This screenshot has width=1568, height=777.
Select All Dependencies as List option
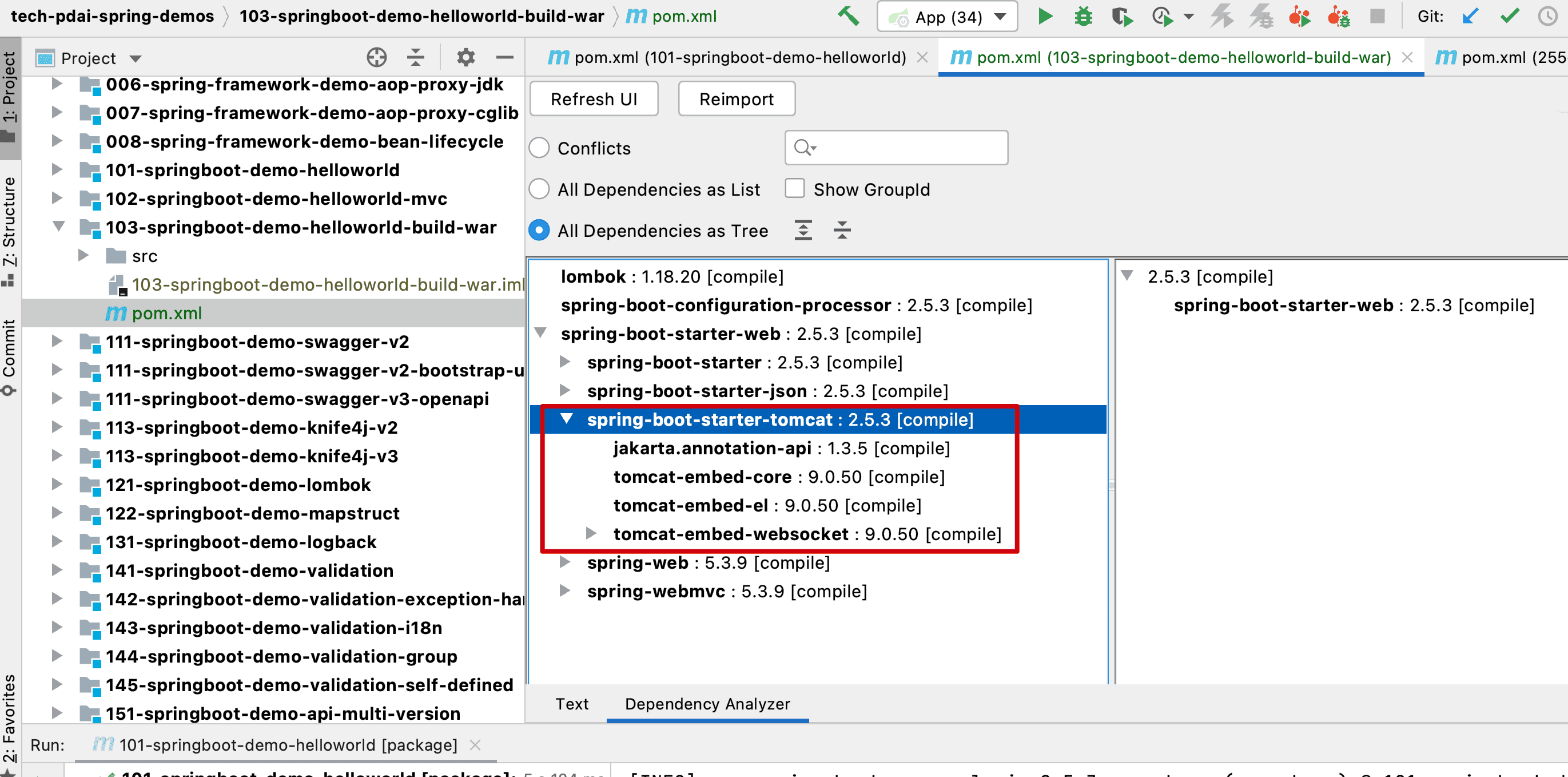coord(539,189)
